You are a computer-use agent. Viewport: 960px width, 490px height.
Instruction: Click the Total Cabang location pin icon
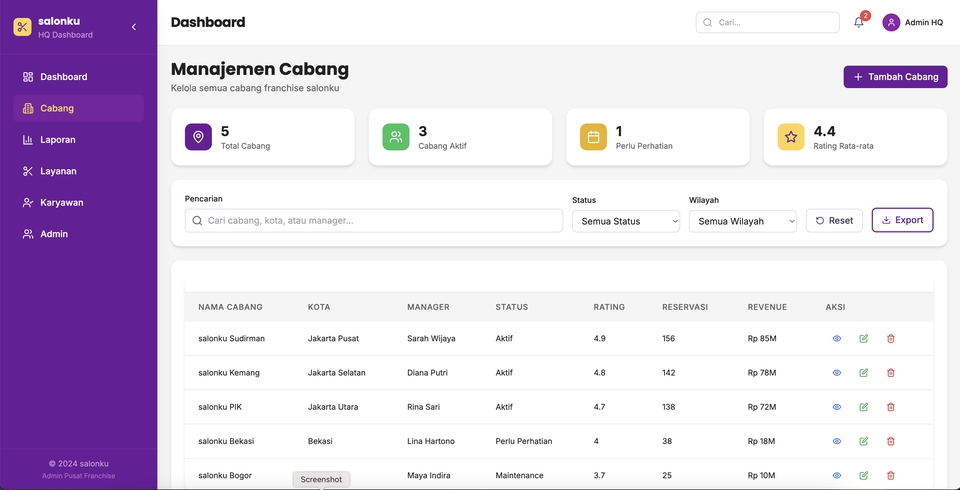coord(198,137)
